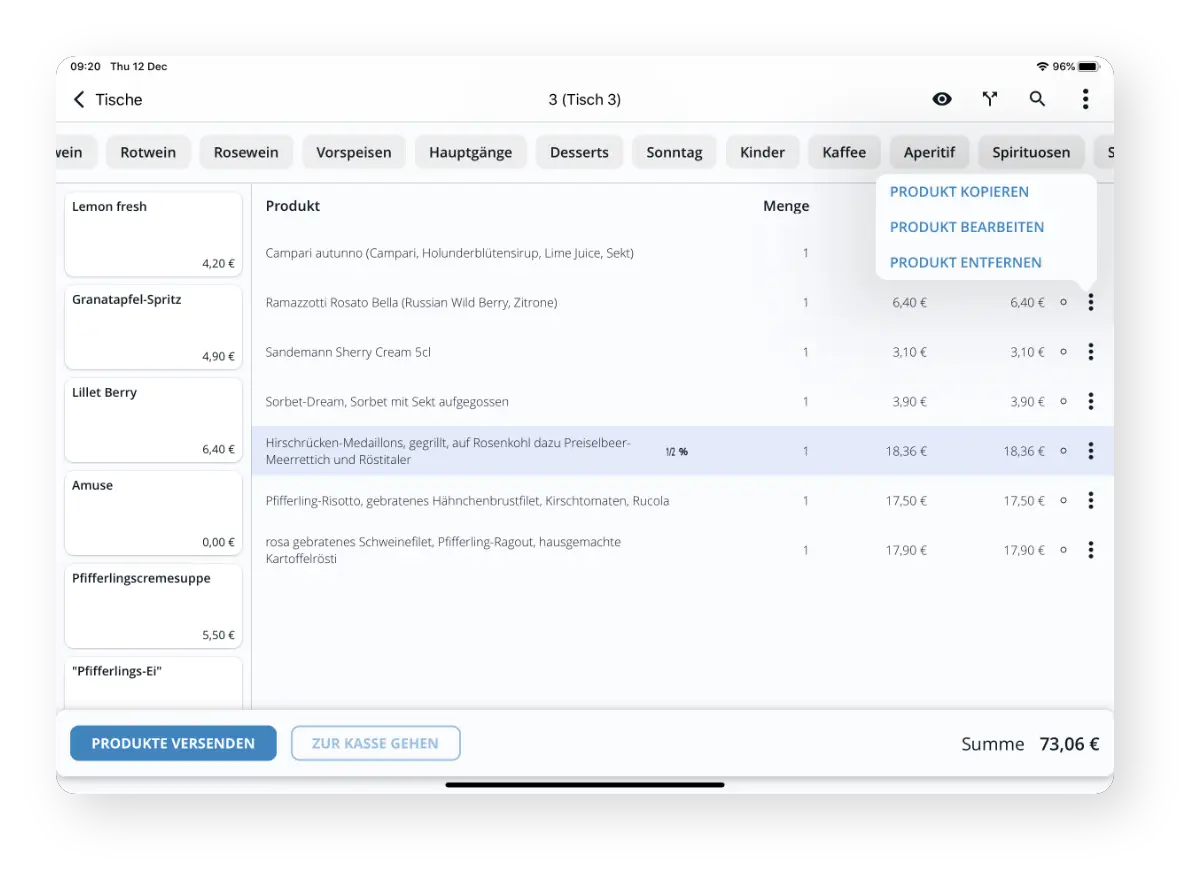The image size is (1202, 882).
Task: Open options menu for Sandemann Sherry Cream
Action: (1090, 352)
